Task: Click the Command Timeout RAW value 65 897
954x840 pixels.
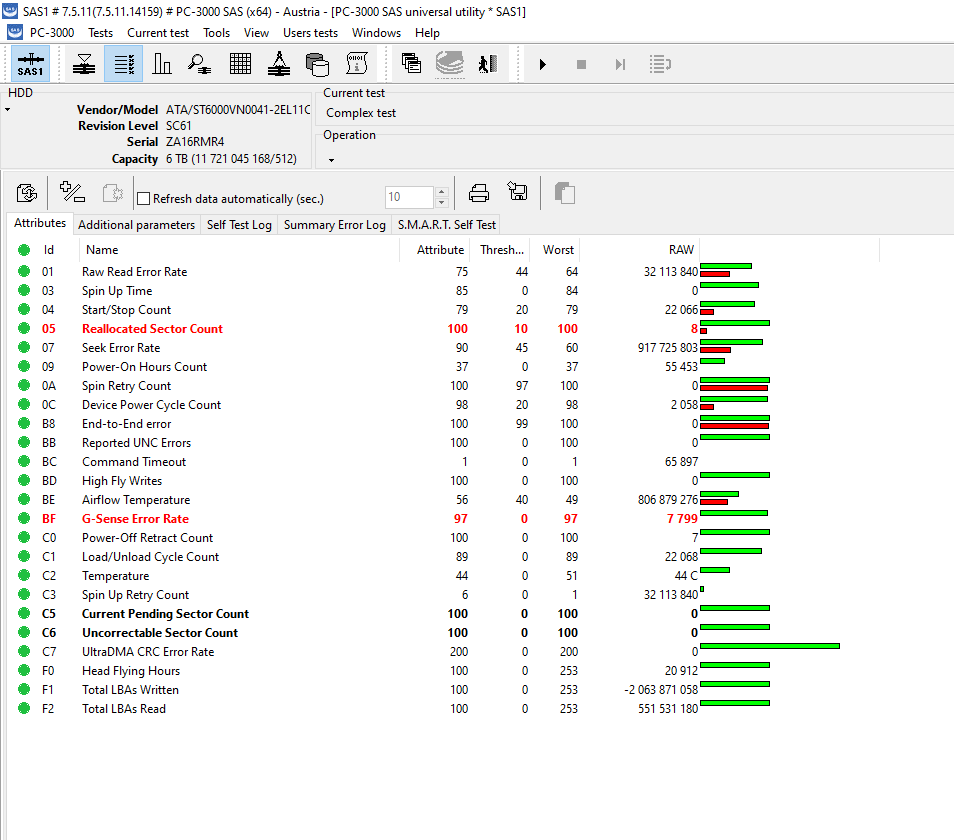Action: pos(681,462)
